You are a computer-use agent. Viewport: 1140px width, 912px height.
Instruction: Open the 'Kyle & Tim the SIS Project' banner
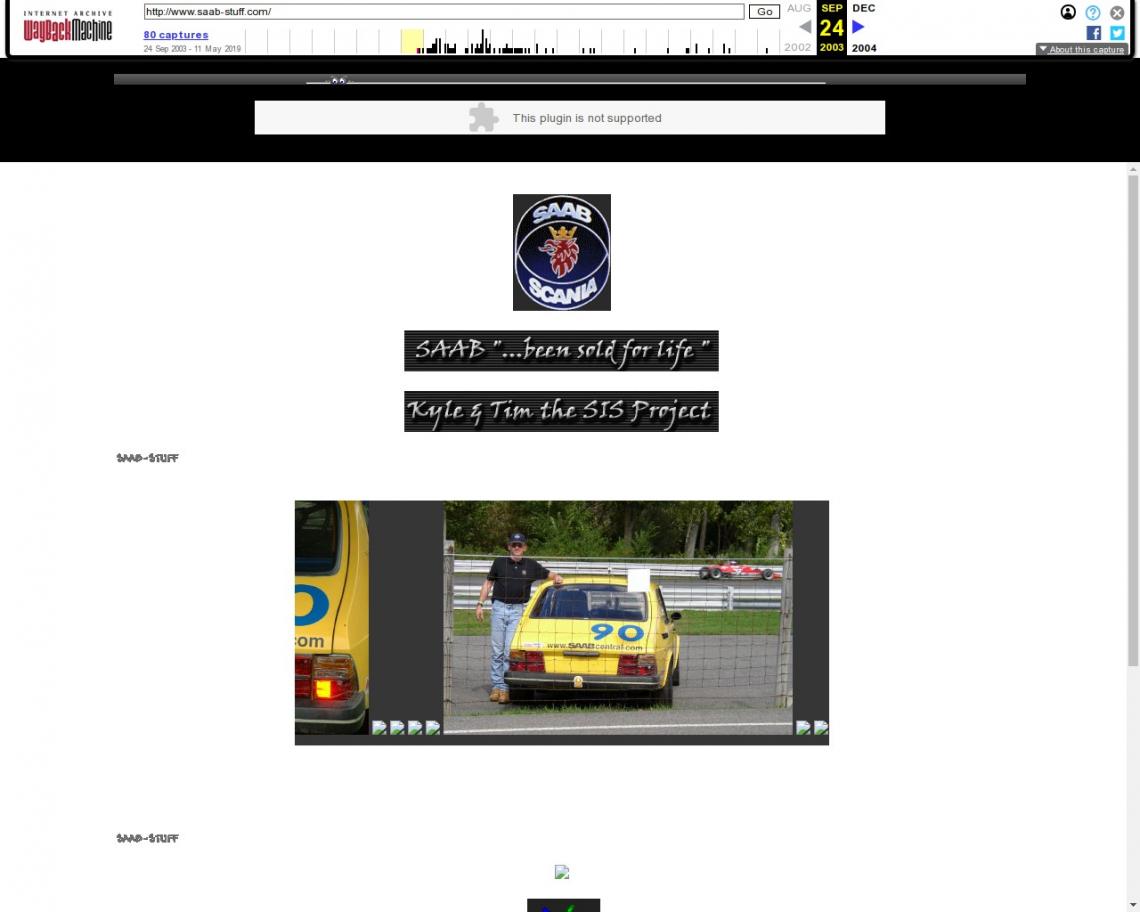[x=561, y=412]
